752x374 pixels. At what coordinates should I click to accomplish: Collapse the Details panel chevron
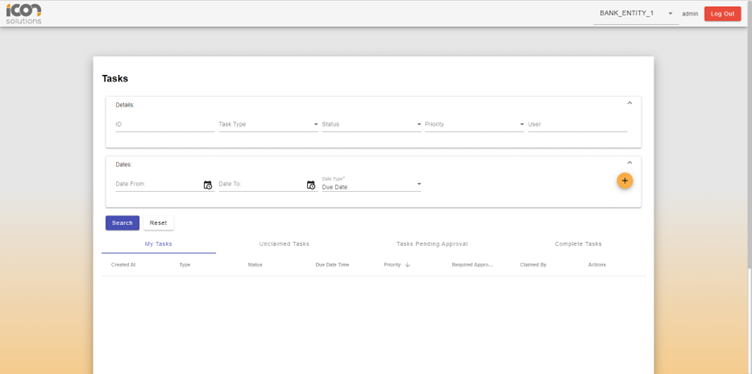[x=630, y=103]
